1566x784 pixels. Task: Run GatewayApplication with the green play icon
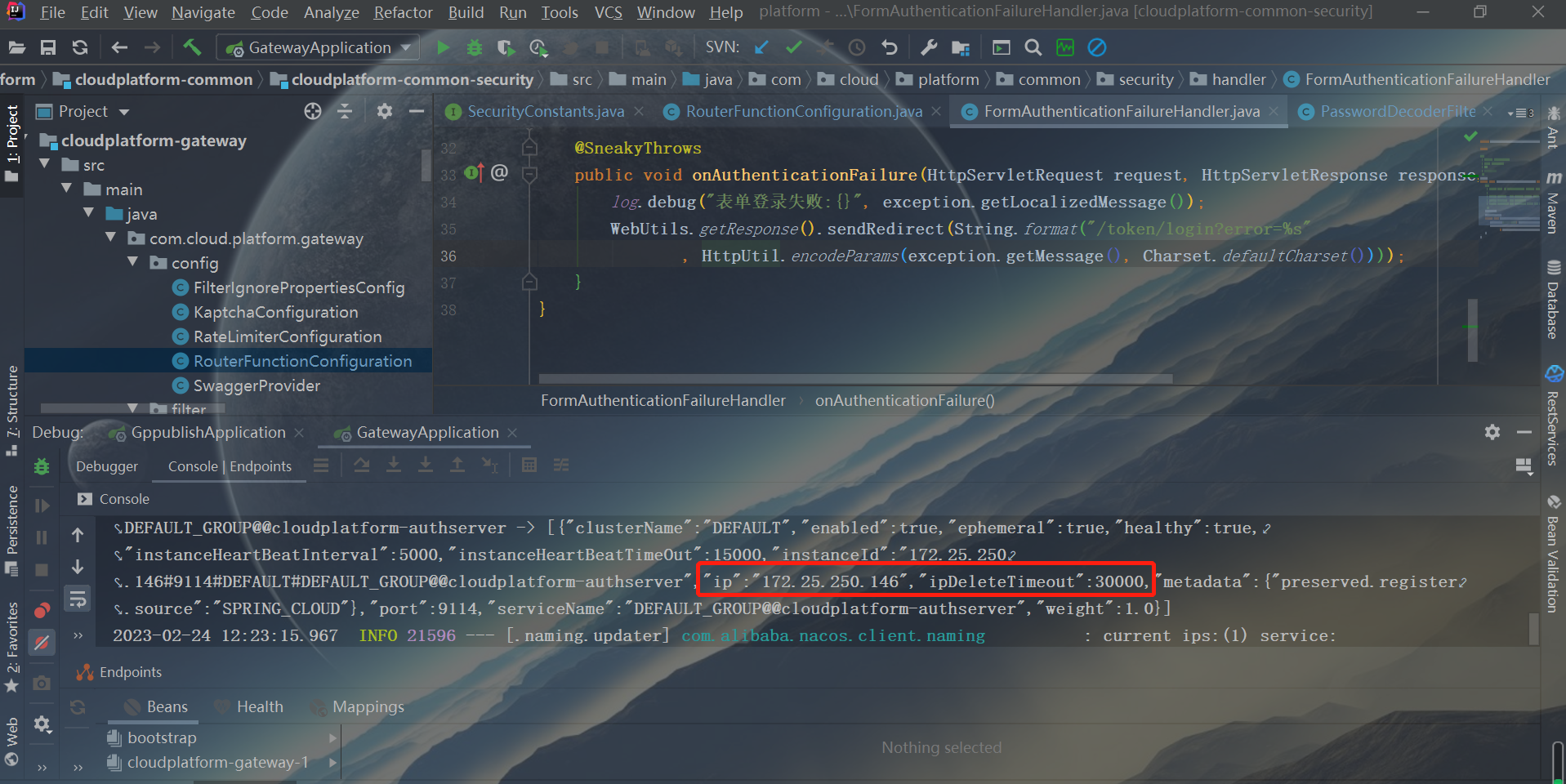coord(443,47)
